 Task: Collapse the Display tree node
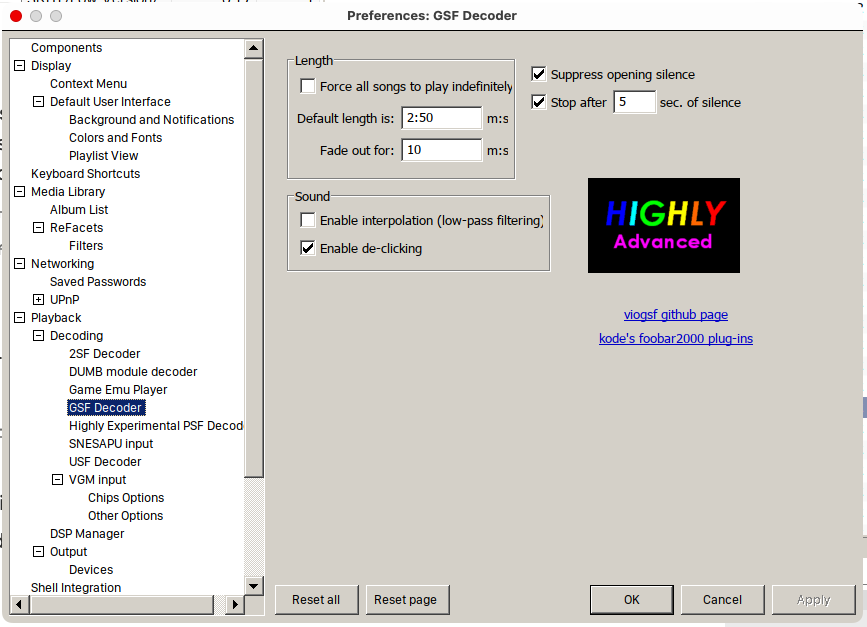19,65
